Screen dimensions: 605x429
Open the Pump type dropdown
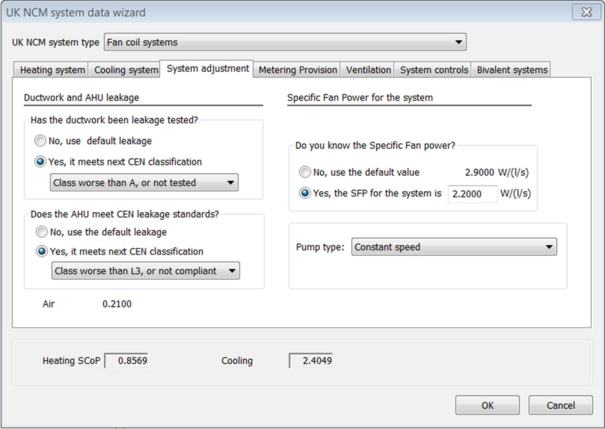pos(454,247)
